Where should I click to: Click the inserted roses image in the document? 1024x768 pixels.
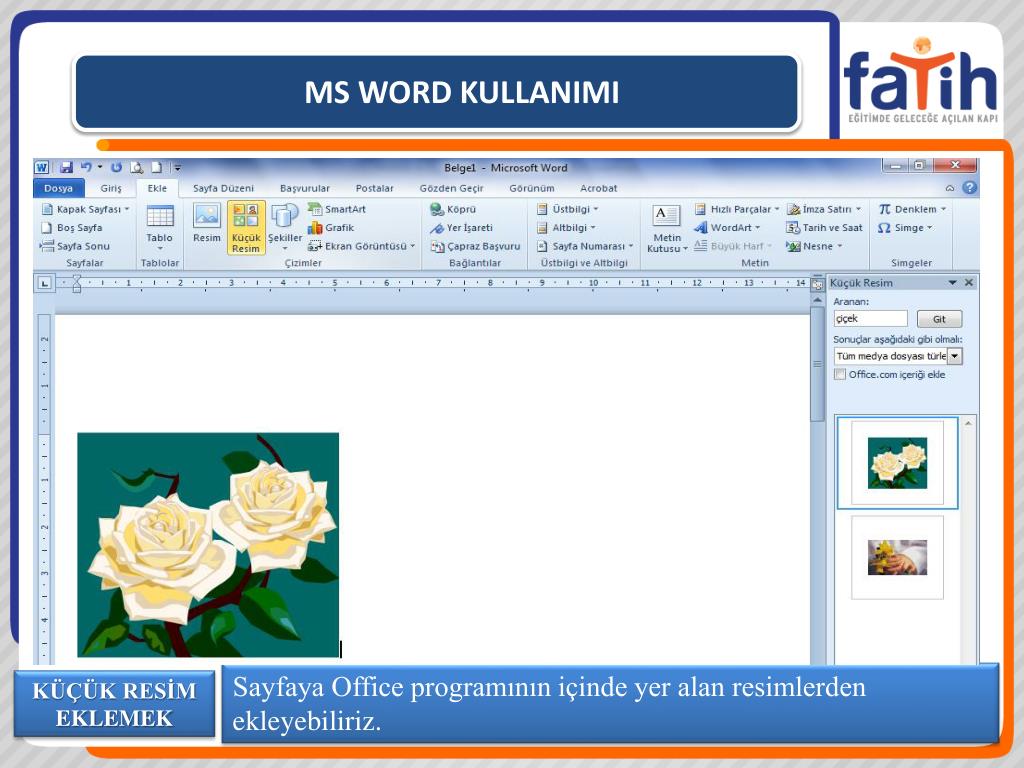click(208, 545)
